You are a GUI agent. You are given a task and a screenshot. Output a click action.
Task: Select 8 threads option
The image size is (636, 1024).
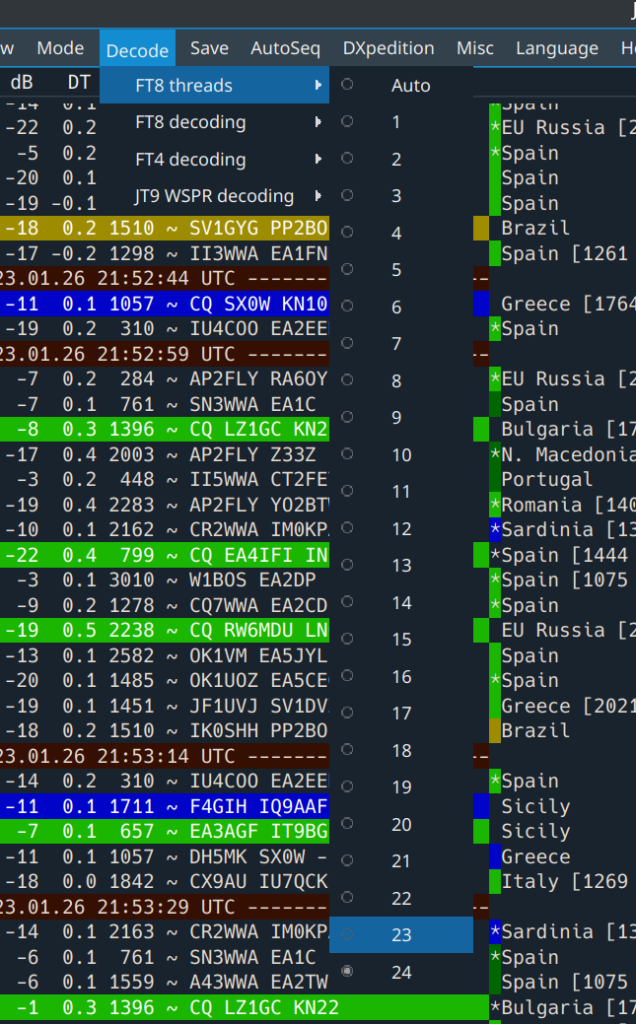click(x=397, y=381)
